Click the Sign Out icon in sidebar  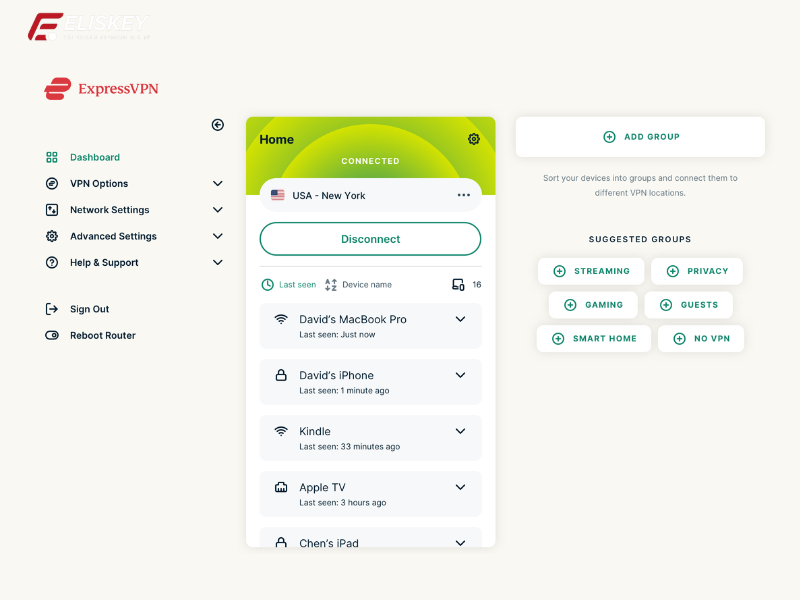(52, 309)
